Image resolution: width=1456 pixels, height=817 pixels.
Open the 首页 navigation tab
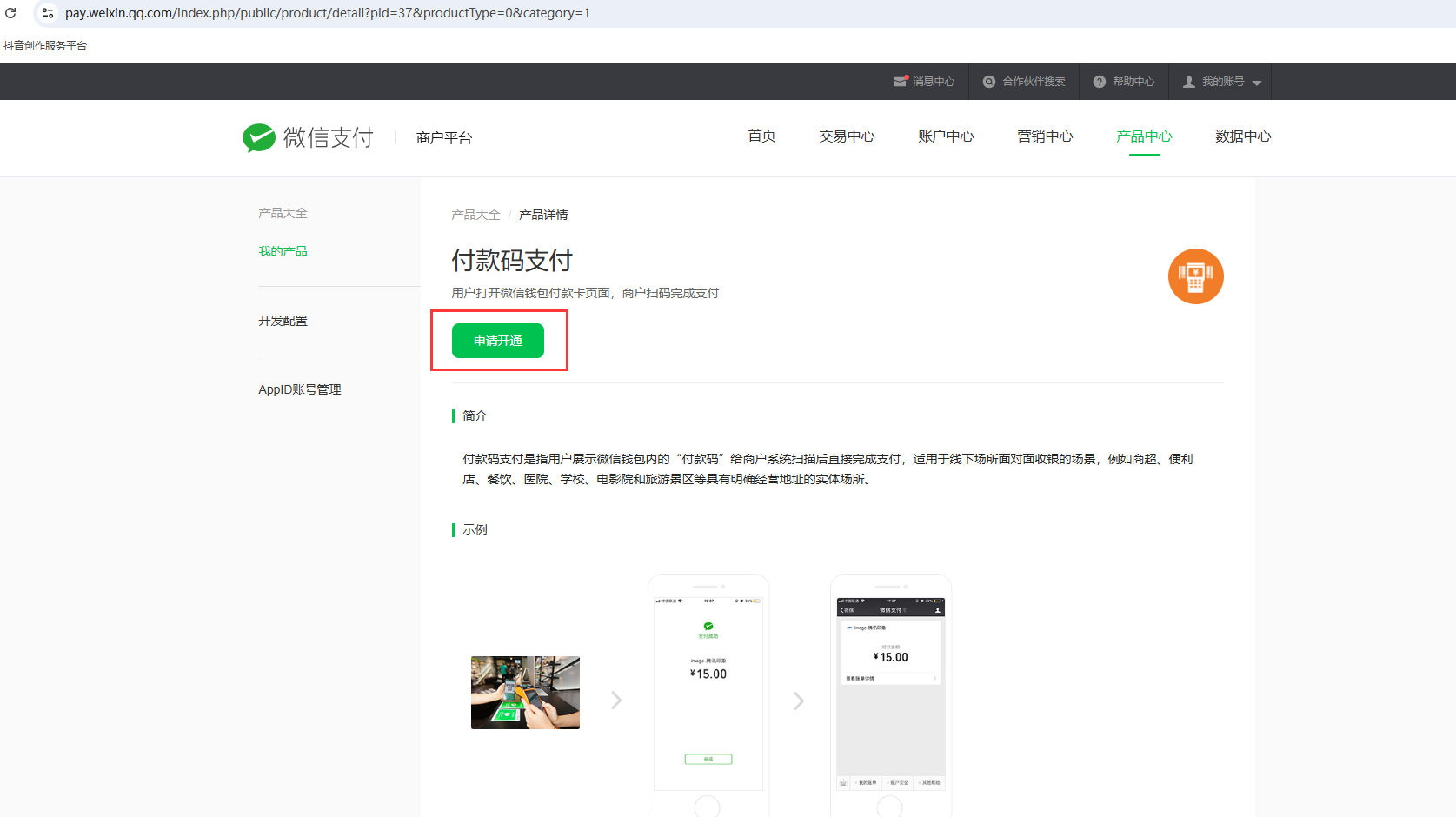tap(761, 136)
